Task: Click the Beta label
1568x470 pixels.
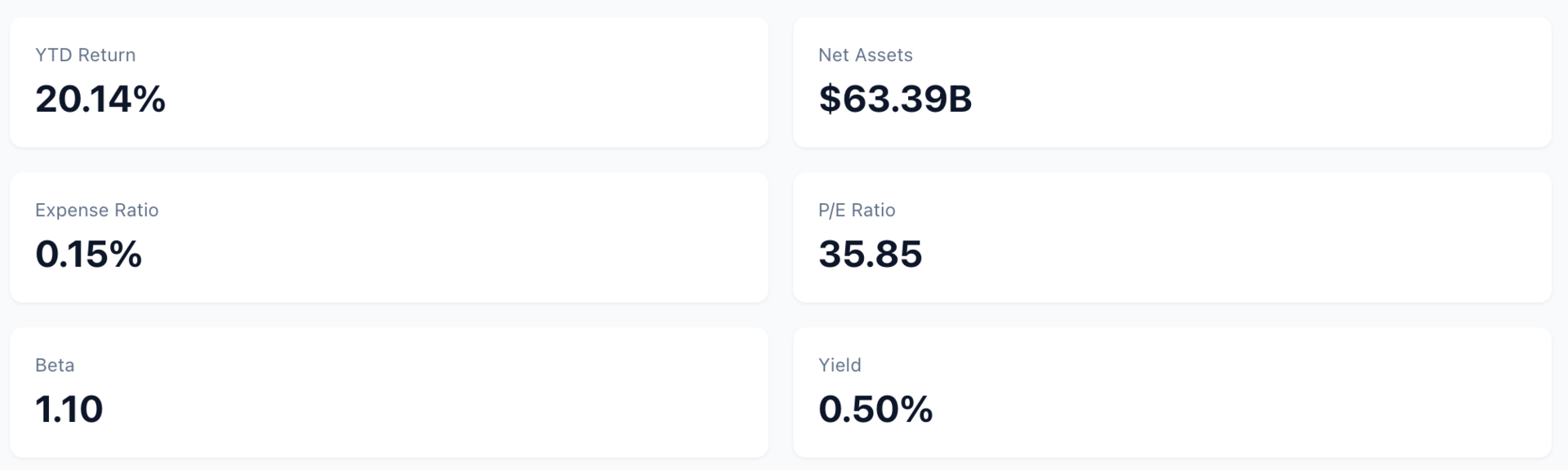Action: (55, 365)
